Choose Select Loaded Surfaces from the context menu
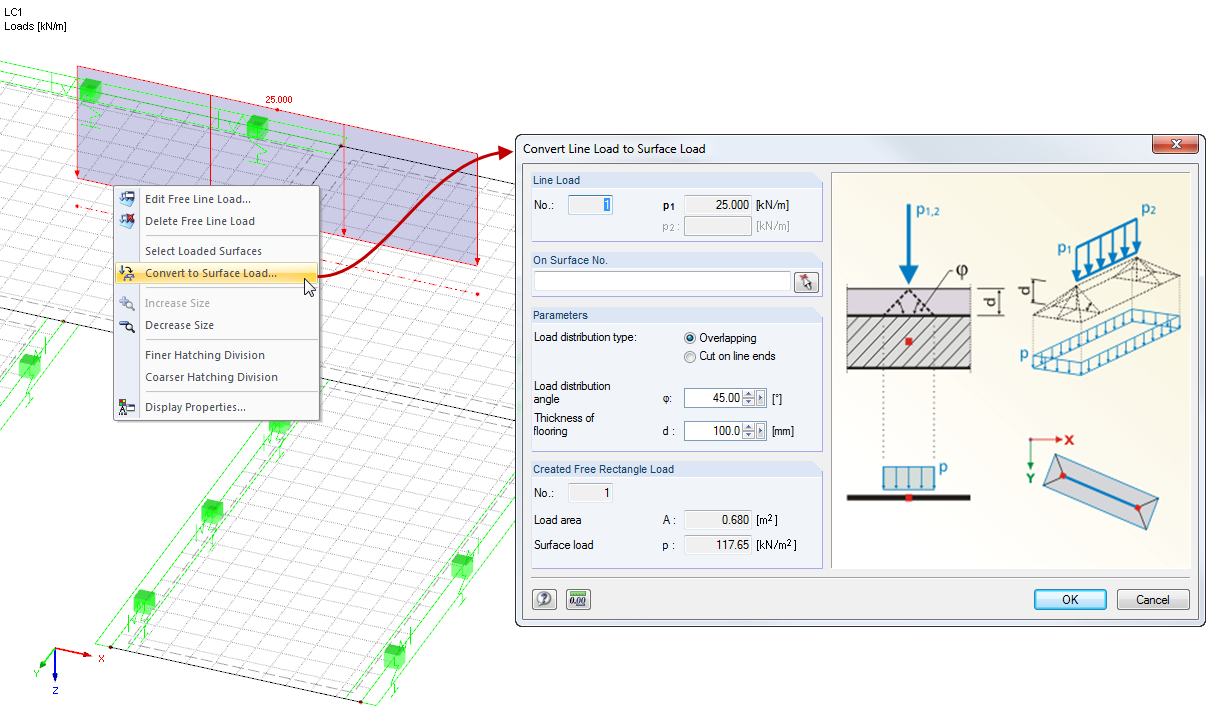This screenshot has width=1222, height=714. 203,250
